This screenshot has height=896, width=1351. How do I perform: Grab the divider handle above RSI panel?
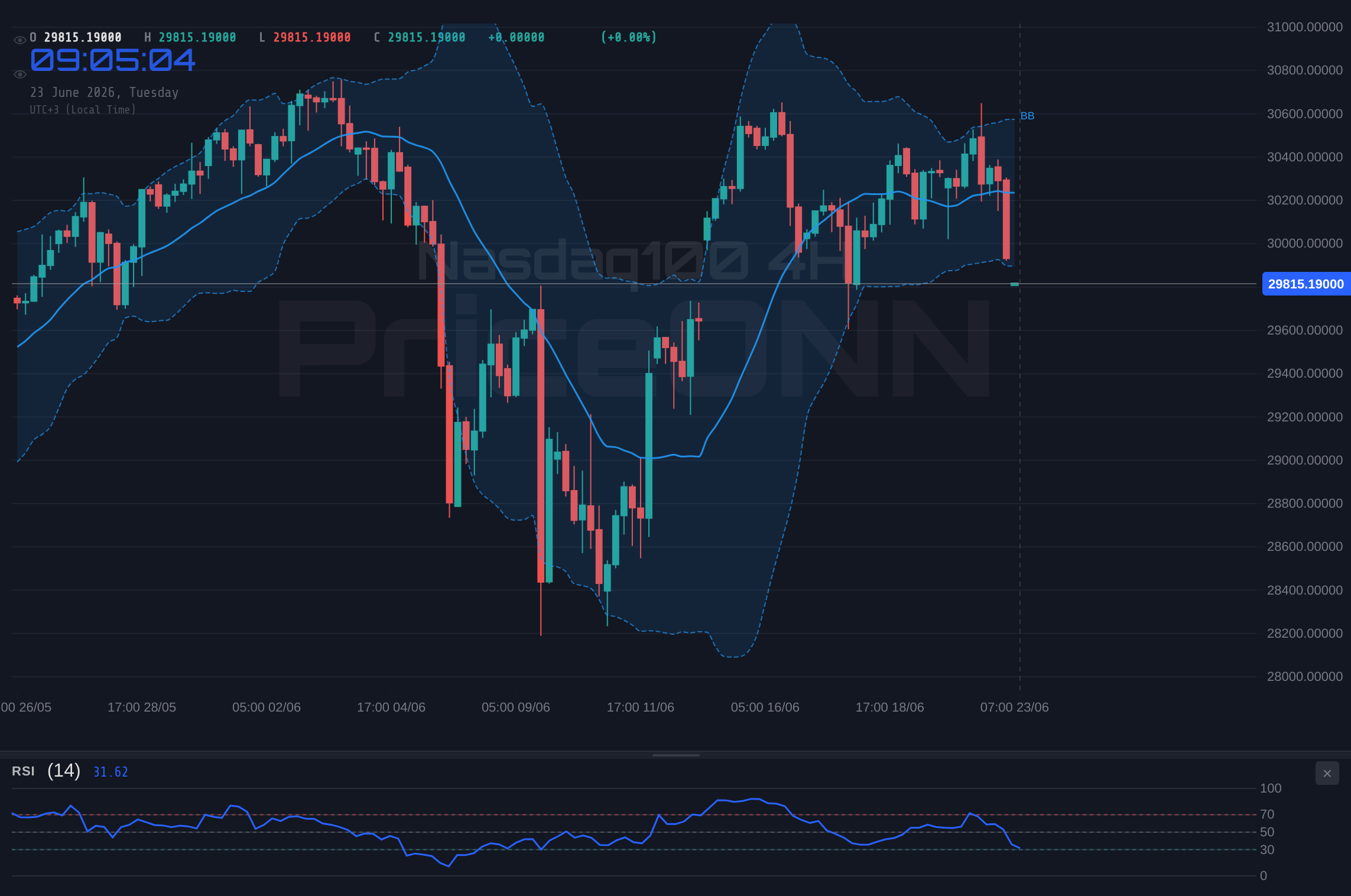point(675,755)
